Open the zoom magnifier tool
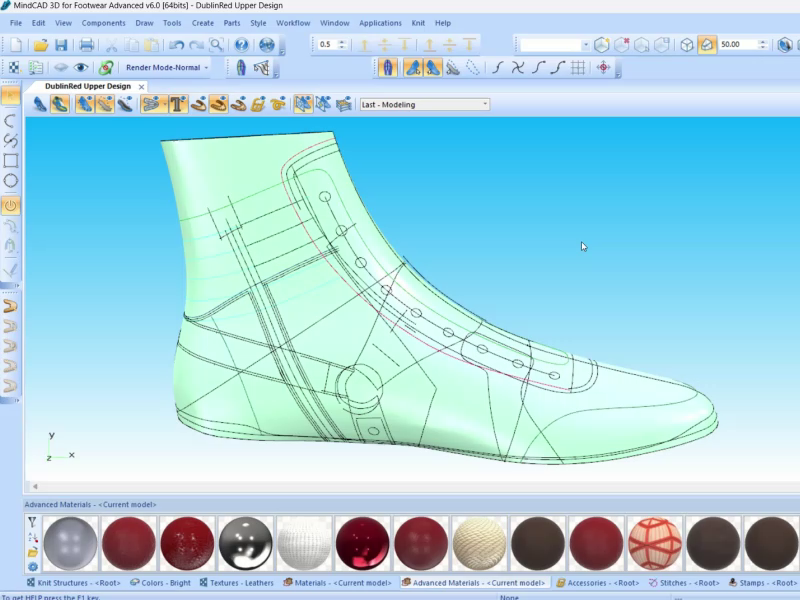 [x=216, y=45]
